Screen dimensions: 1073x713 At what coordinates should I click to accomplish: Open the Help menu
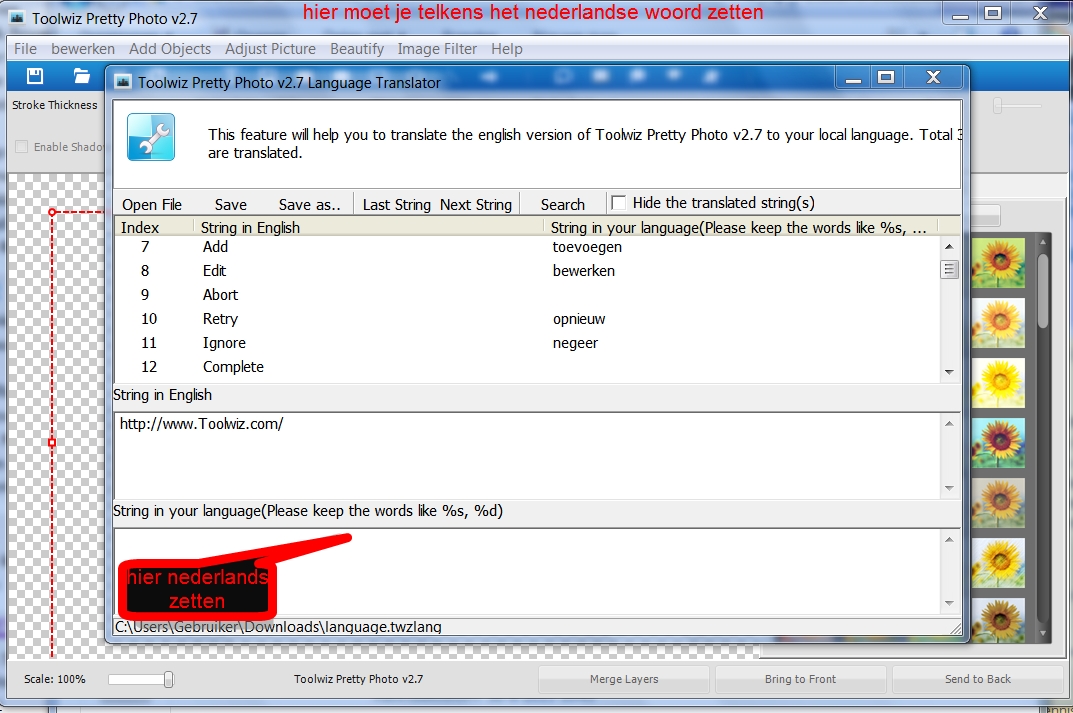[506, 49]
